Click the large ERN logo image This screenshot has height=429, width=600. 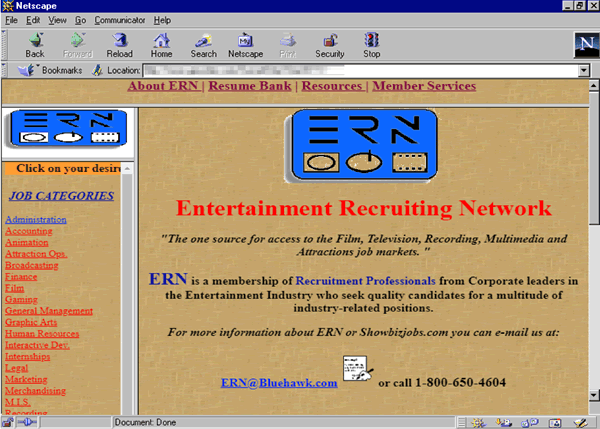365,144
